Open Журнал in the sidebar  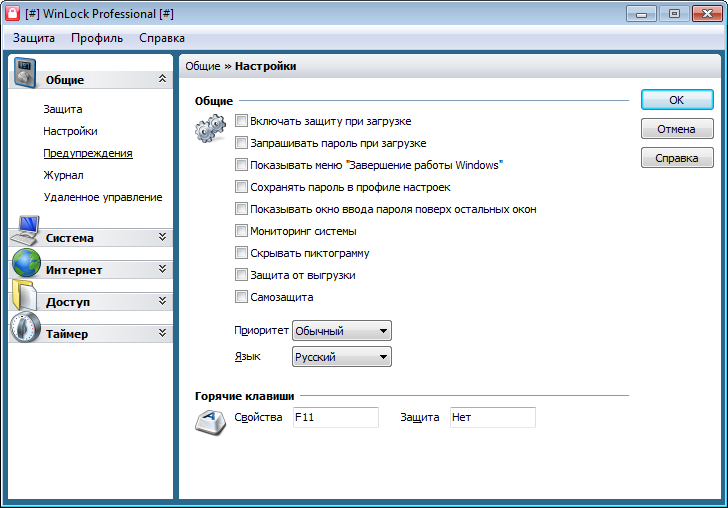(x=63, y=175)
